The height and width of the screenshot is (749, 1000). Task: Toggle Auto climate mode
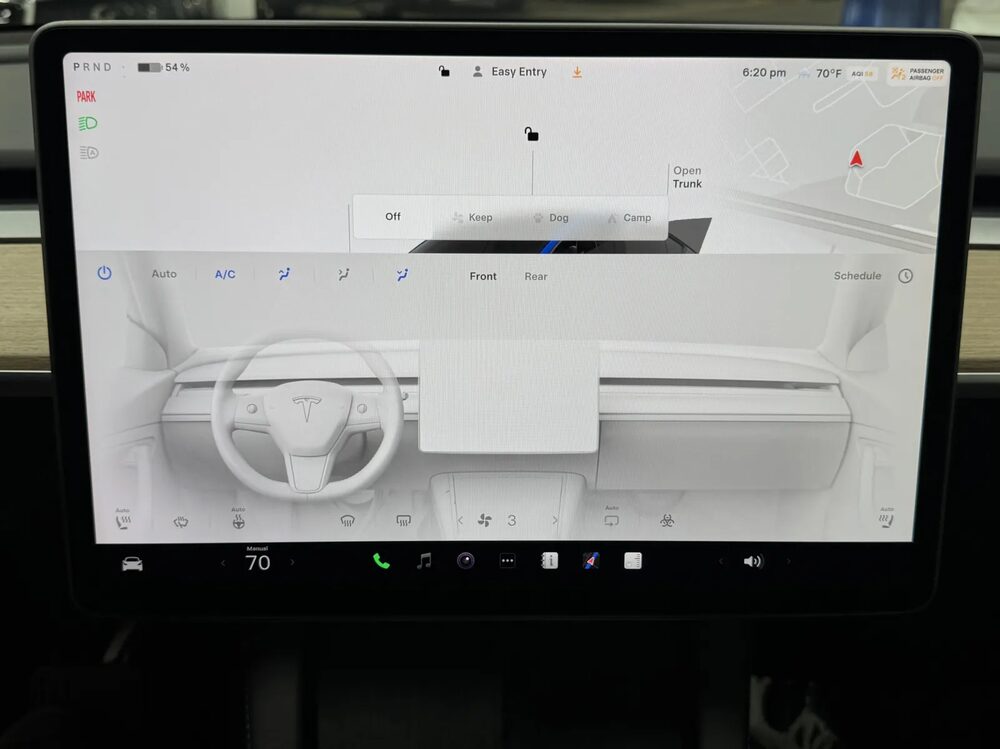(x=164, y=274)
